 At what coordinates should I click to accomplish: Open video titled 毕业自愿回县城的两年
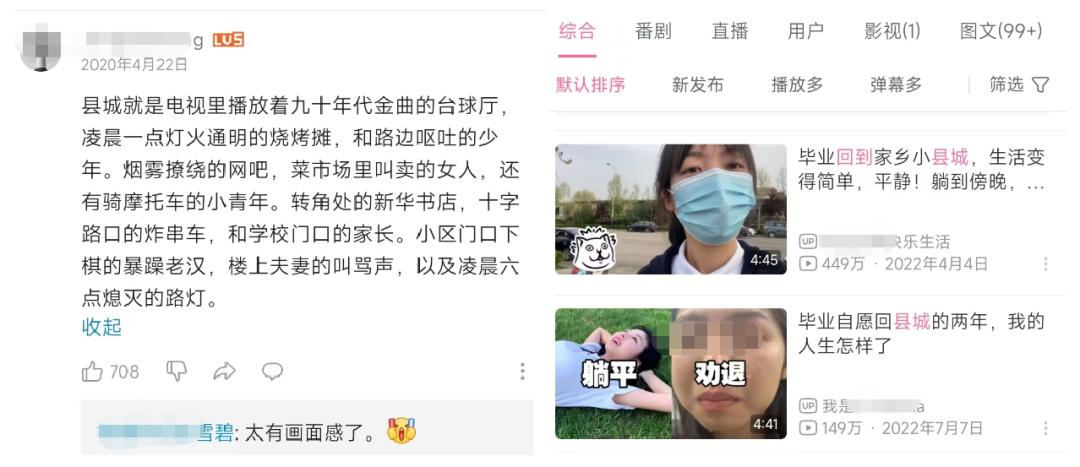click(922, 333)
